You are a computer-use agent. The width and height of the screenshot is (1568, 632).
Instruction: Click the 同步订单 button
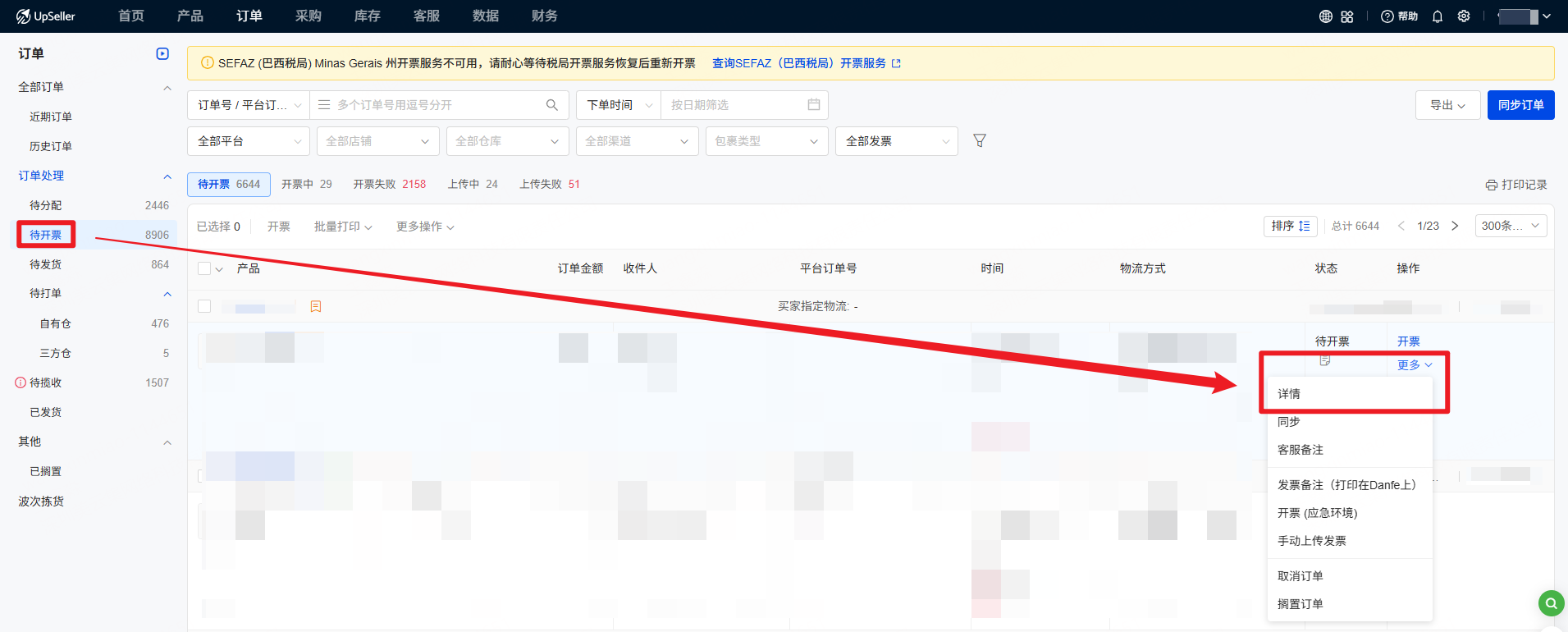click(1520, 105)
